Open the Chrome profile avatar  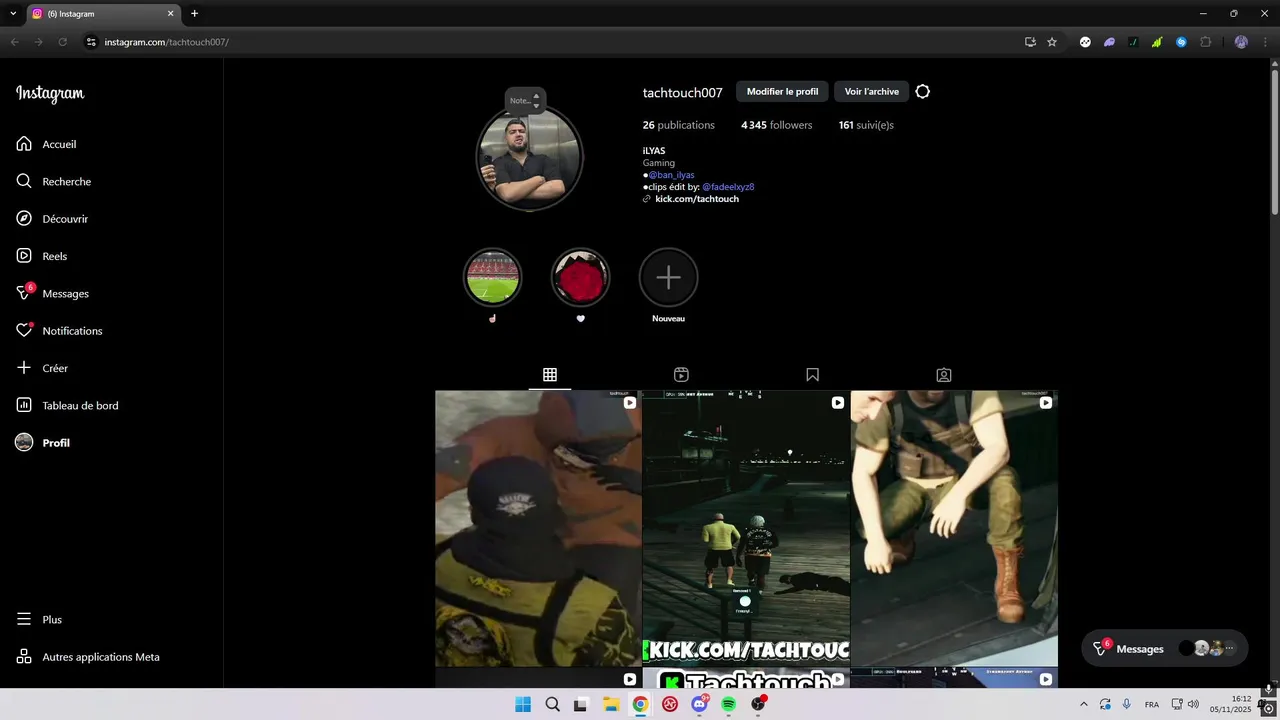tap(1241, 42)
